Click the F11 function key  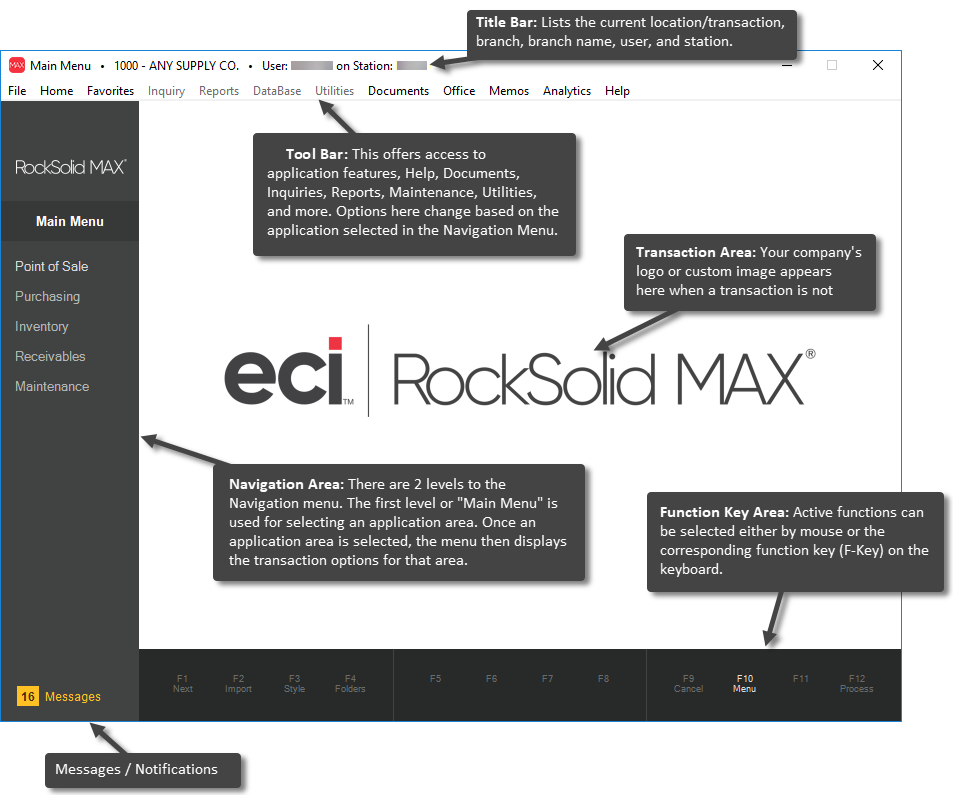pyautogui.click(x=800, y=679)
